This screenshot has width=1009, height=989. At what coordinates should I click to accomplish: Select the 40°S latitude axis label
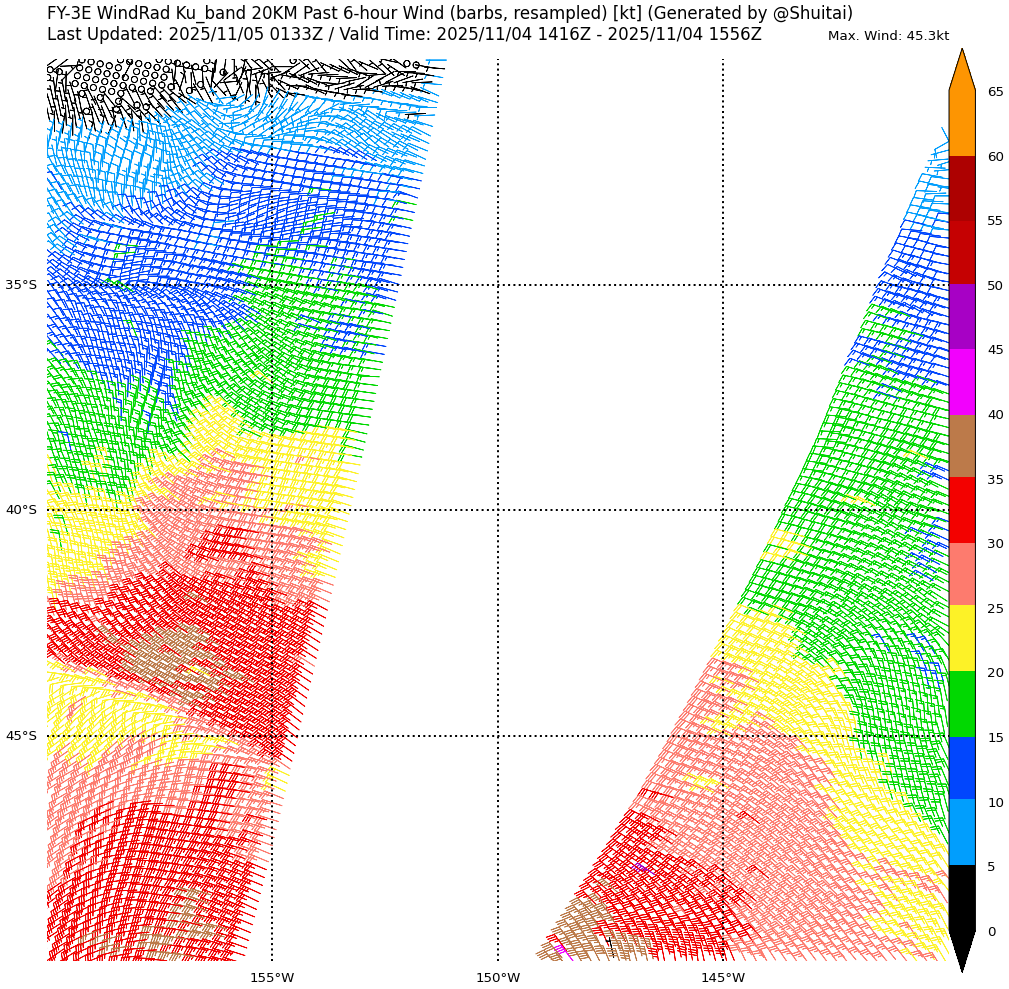(21, 510)
